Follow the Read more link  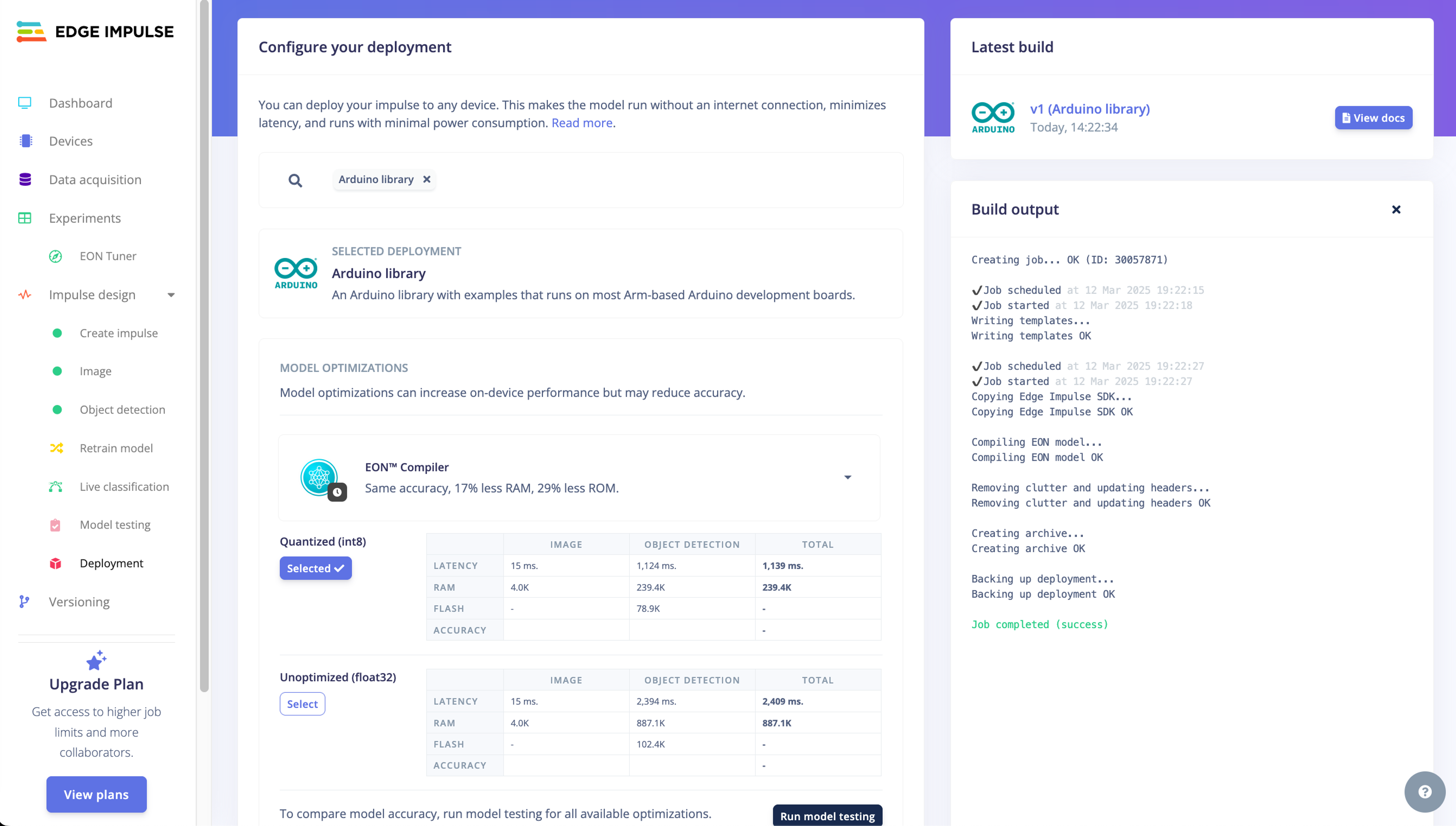pyautogui.click(x=581, y=123)
